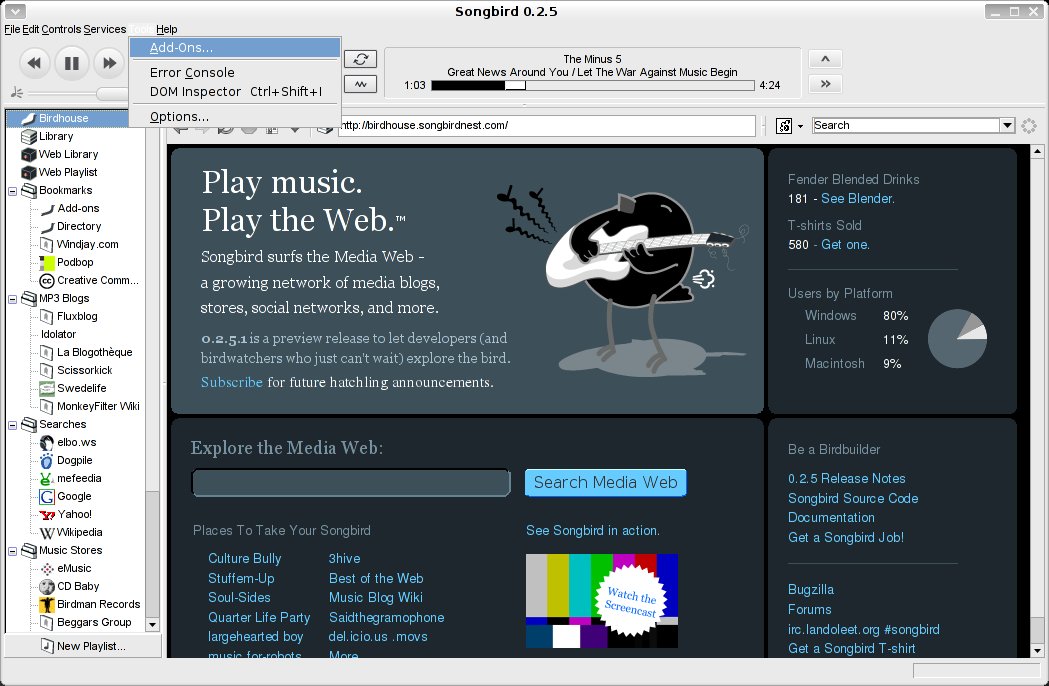The width and height of the screenshot is (1049, 686).
Task: Collapse the MP3 Blogs folder
Action: coord(12,299)
